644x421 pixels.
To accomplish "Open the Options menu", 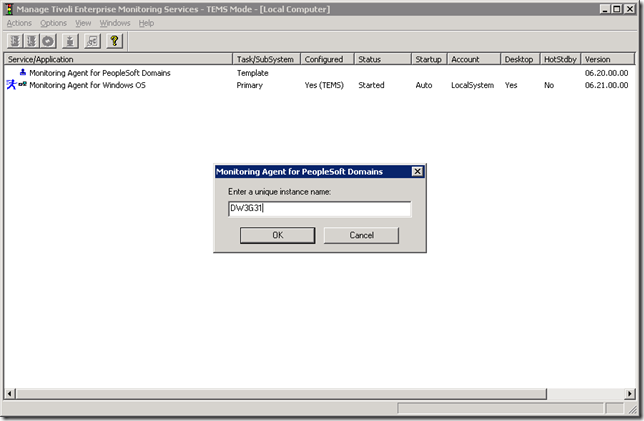I will click(x=53, y=23).
